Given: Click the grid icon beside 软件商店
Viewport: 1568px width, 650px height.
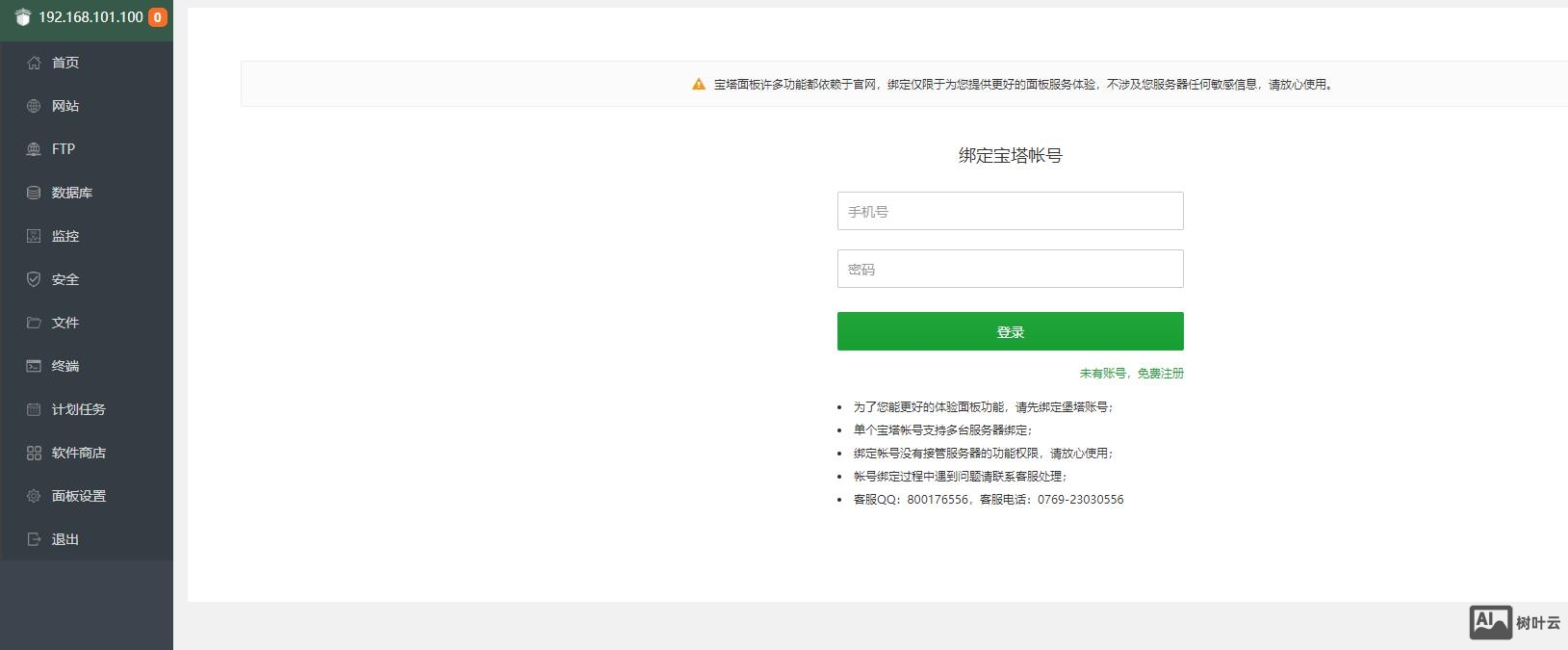Looking at the screenshot, I should [34, 453].
